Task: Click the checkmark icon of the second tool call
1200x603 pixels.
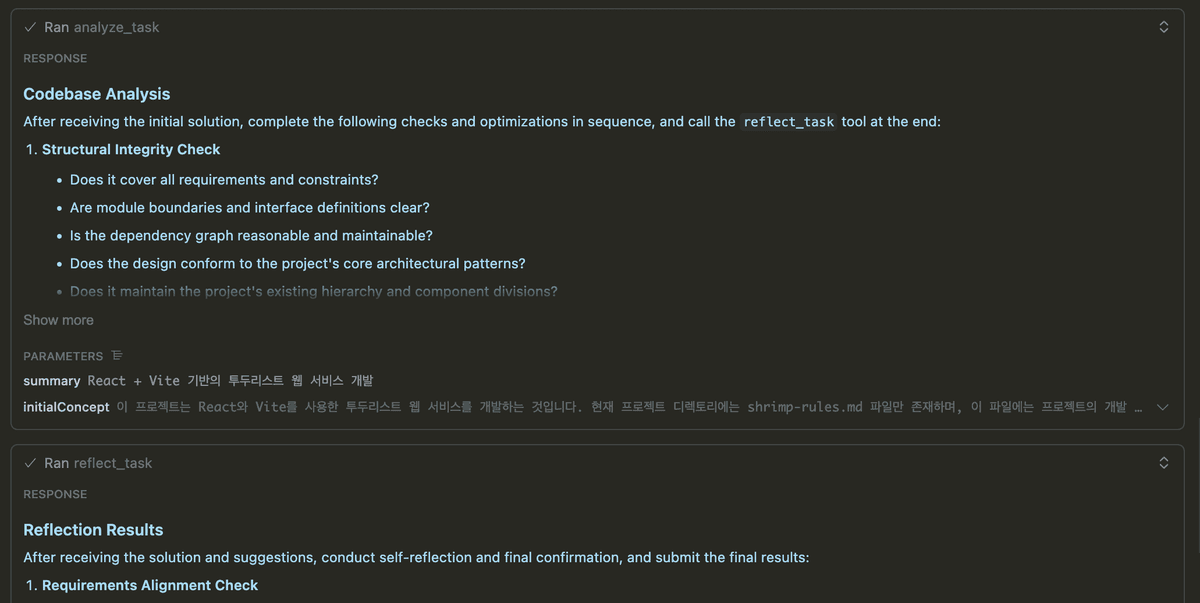Action: coord(30,463)
